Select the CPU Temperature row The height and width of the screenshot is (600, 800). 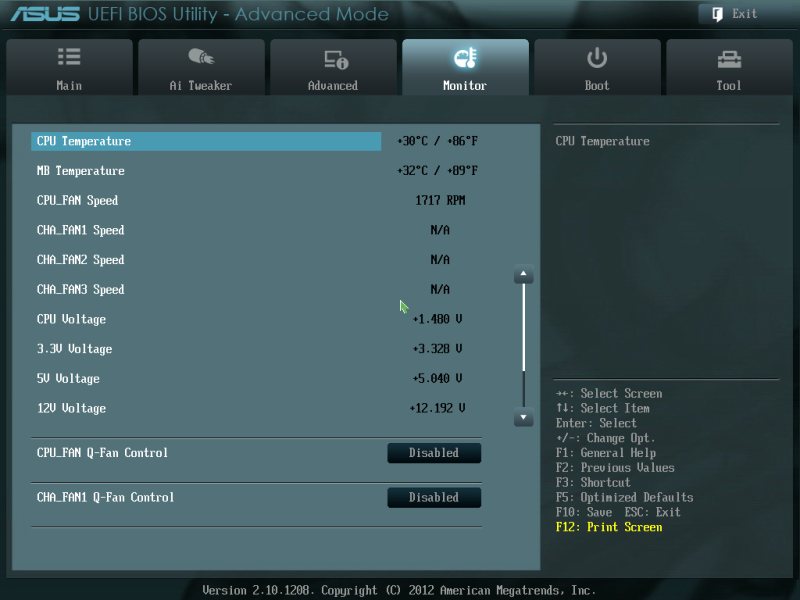click(206, 141)
